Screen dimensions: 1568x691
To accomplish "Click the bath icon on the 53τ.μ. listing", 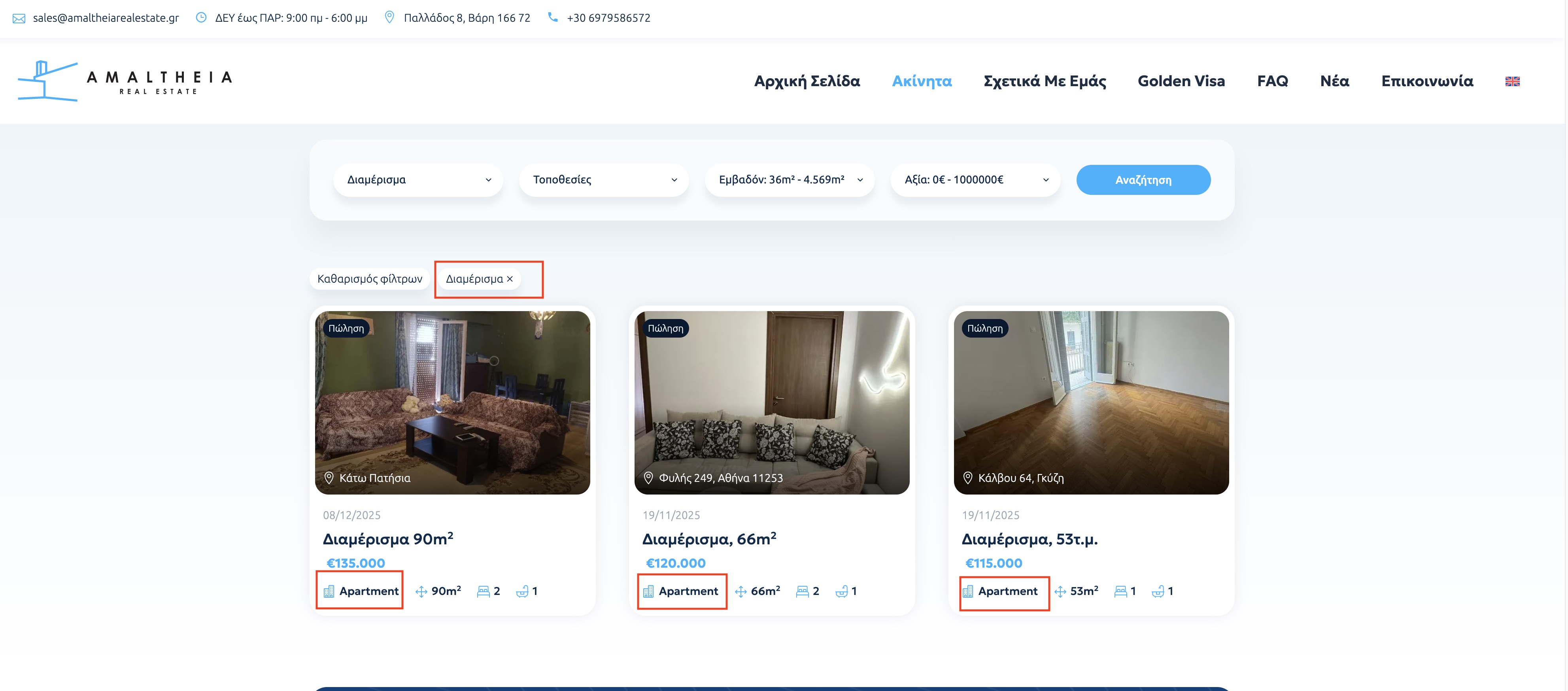I will point(1158,591).
